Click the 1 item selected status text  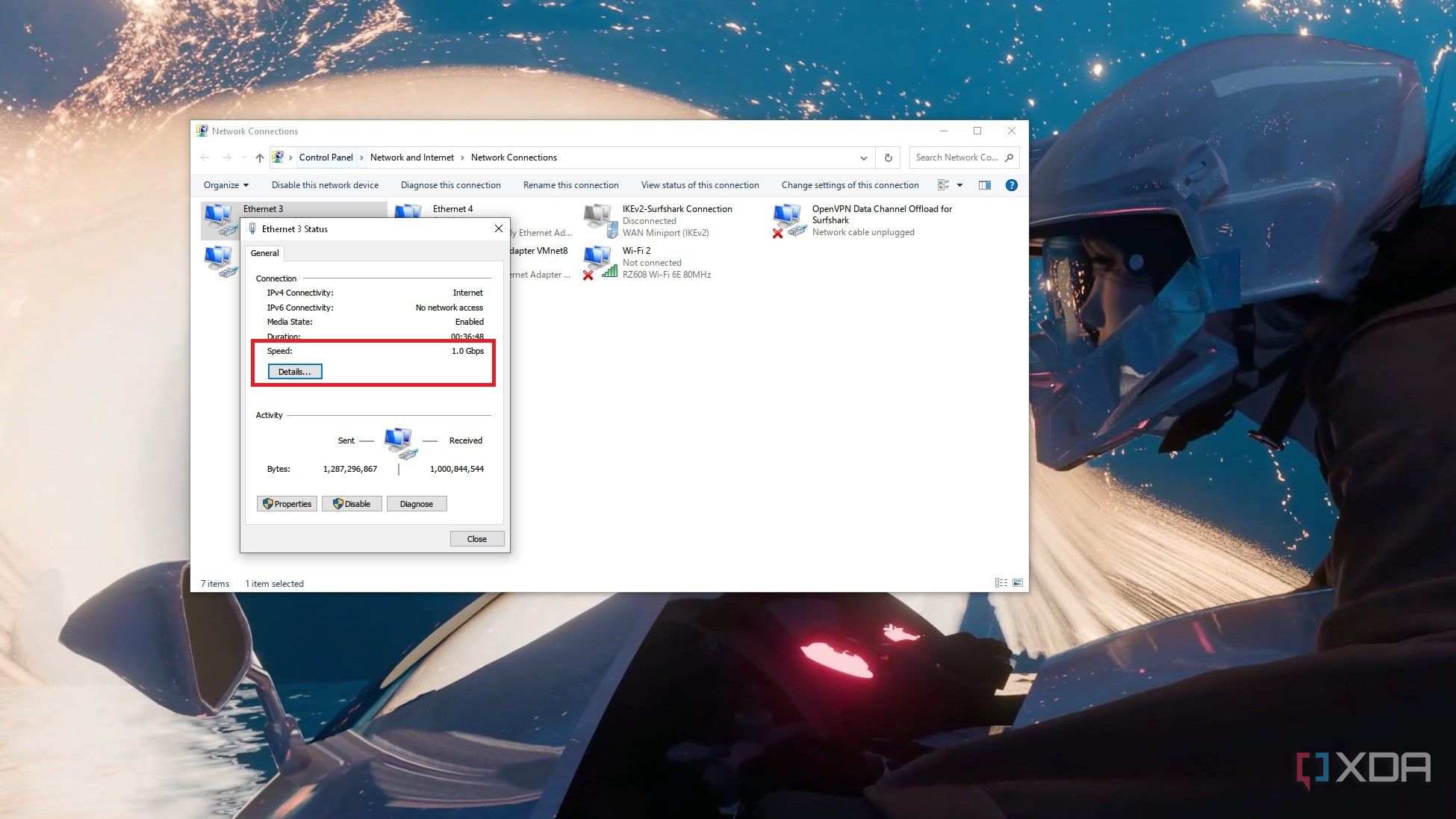coord(274,584)
